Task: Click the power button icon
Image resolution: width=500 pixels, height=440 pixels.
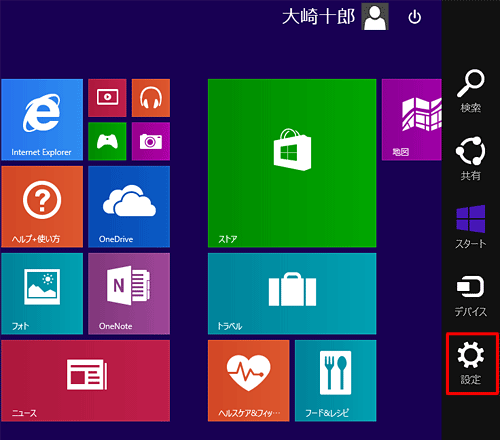Action: click(415, 17)
